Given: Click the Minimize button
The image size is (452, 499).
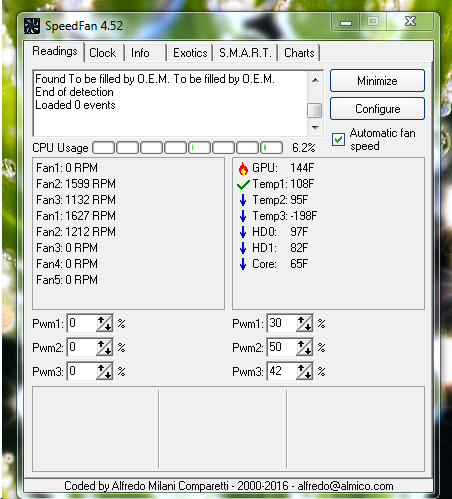Looking at the screenshot, I should (377, 81).
